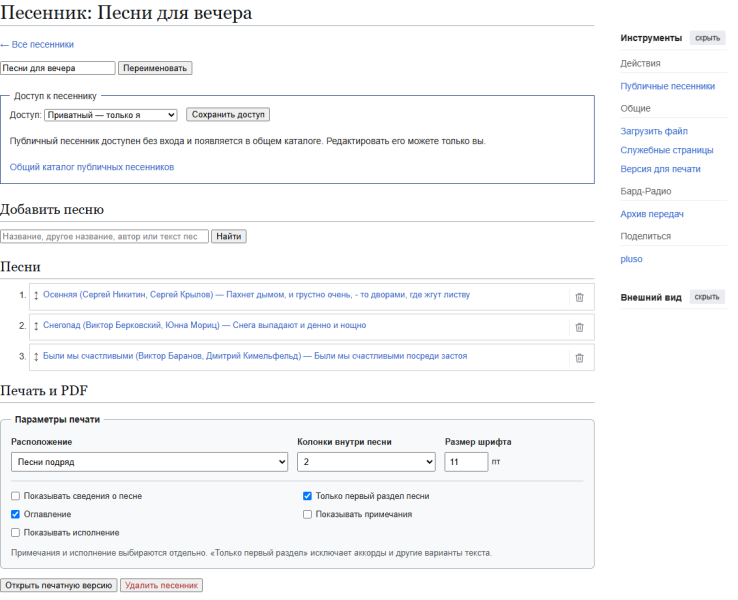
Task: Delete the song Осенняя via trash icon
Action: pos(579,297)
